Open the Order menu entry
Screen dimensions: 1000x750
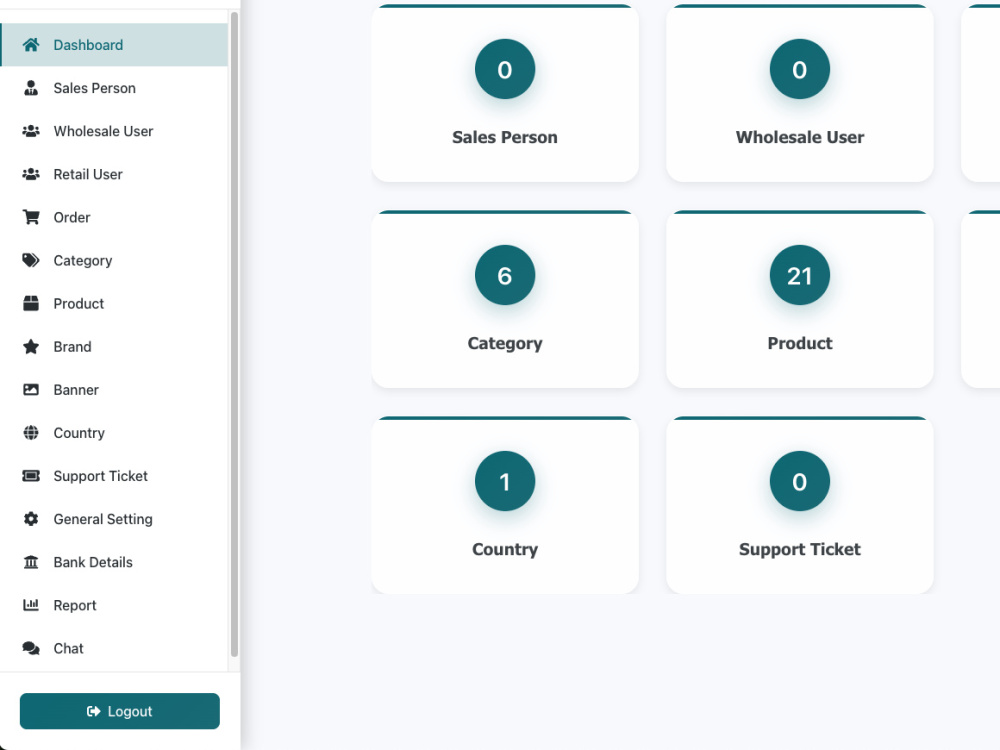[x=114, y=217]
